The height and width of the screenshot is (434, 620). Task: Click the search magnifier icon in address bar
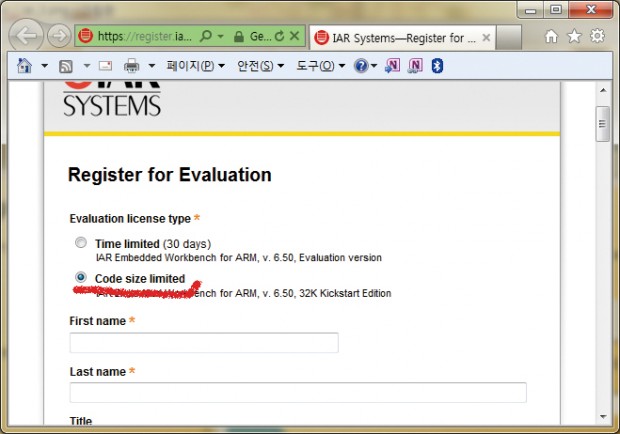coord(206,36)
